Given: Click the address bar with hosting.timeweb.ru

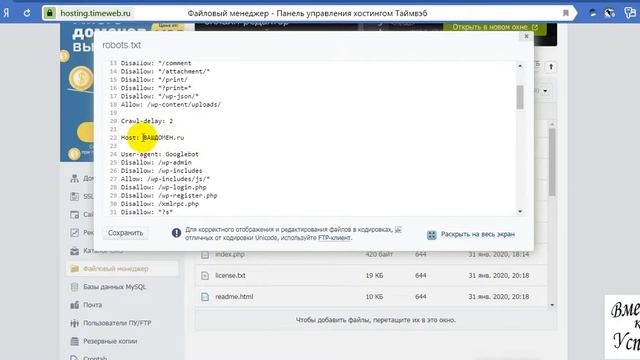Looking at the screenshot, I should coord(308,13).
